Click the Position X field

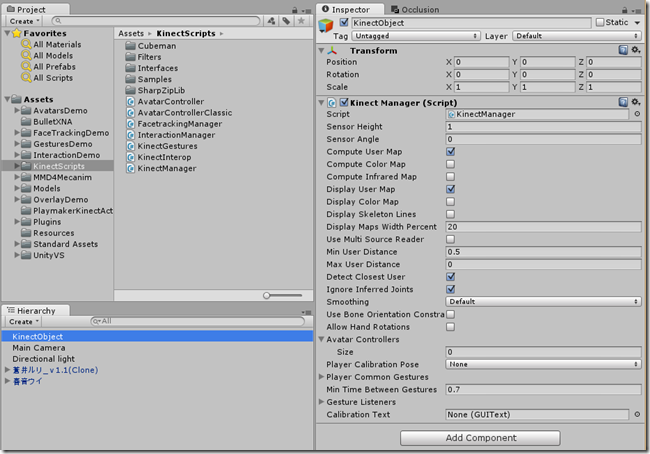[x=481, y=62]
